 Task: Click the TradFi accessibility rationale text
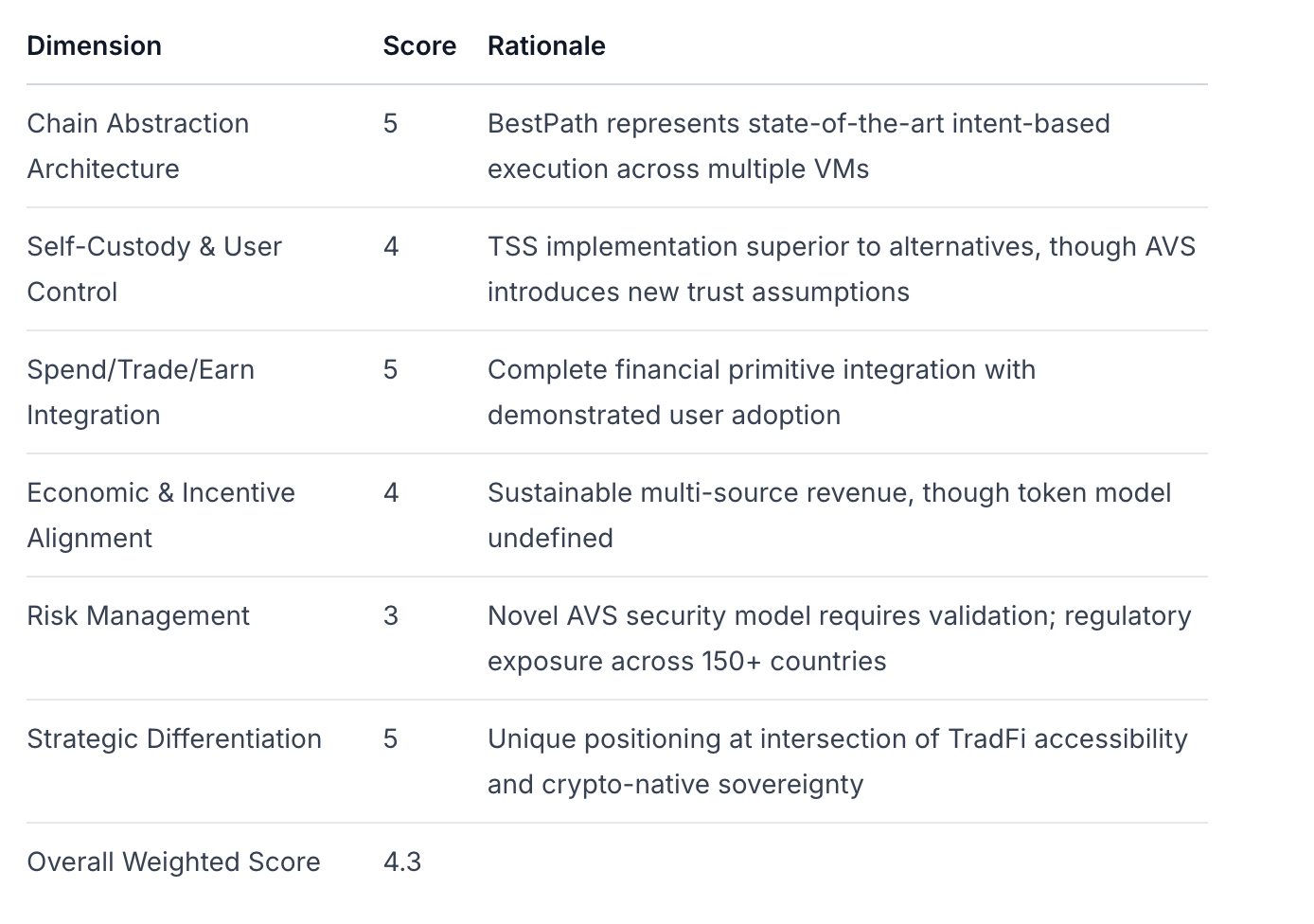click(x=837, y=761)
